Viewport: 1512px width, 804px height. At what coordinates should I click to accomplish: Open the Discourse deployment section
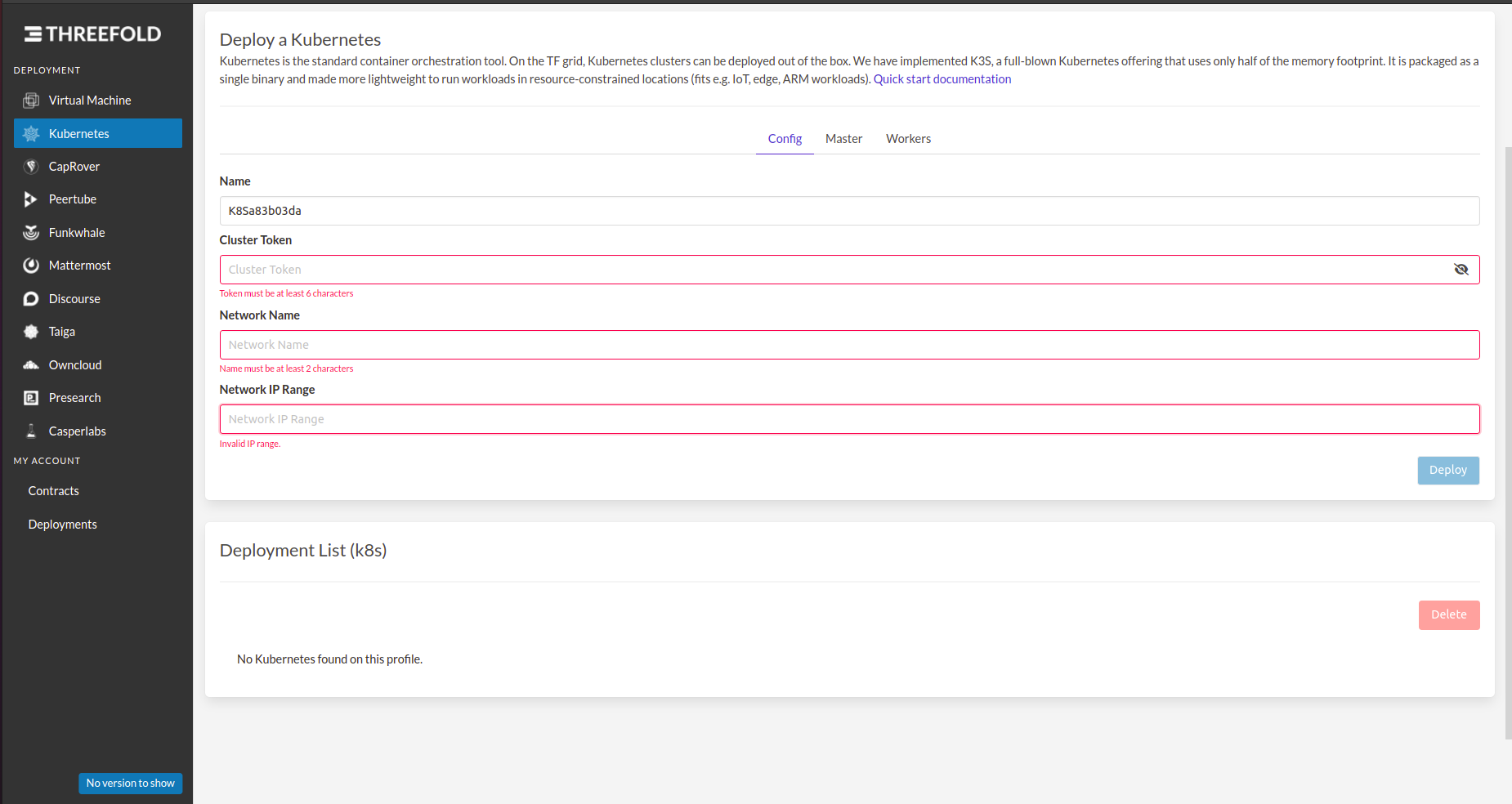pos(74,298)
